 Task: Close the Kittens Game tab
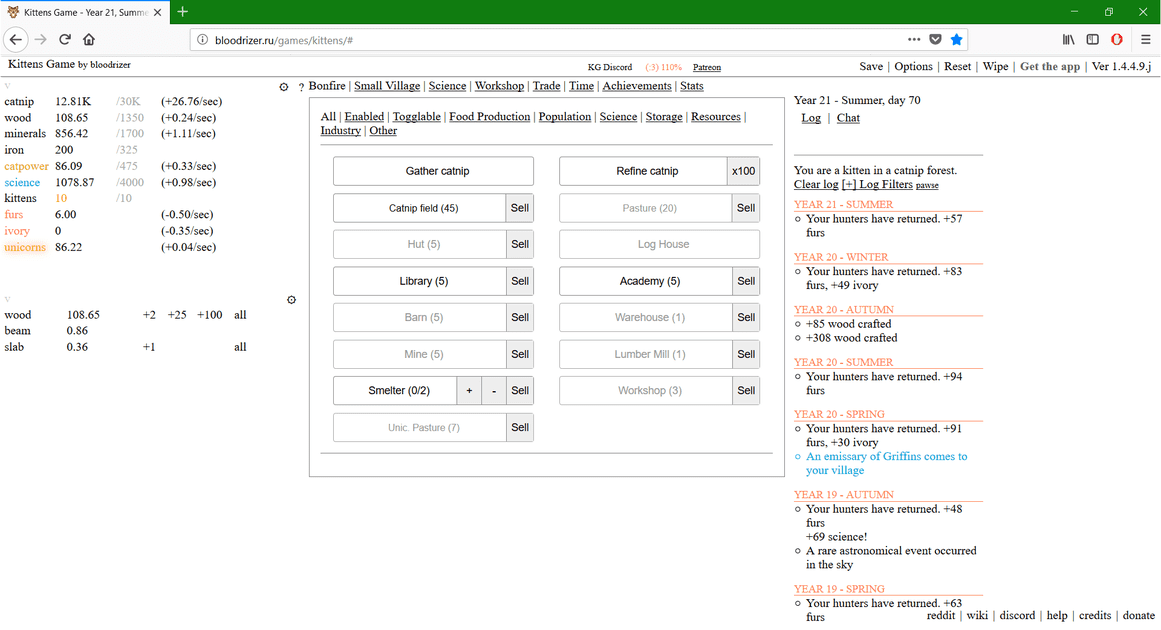(158, 13)
